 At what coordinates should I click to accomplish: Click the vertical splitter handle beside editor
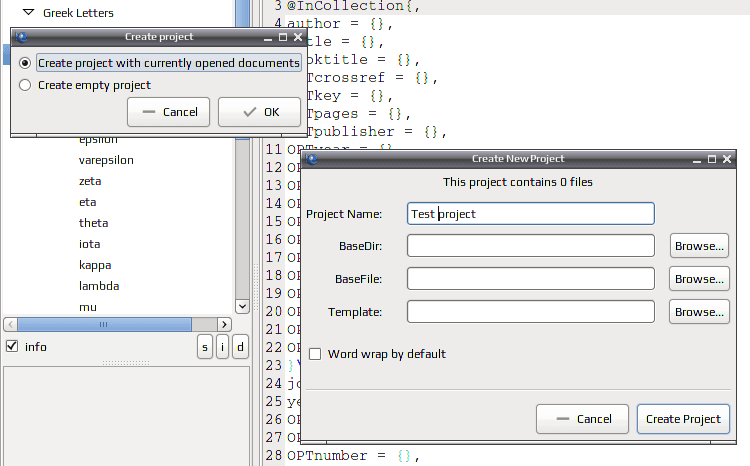[256, 287]
